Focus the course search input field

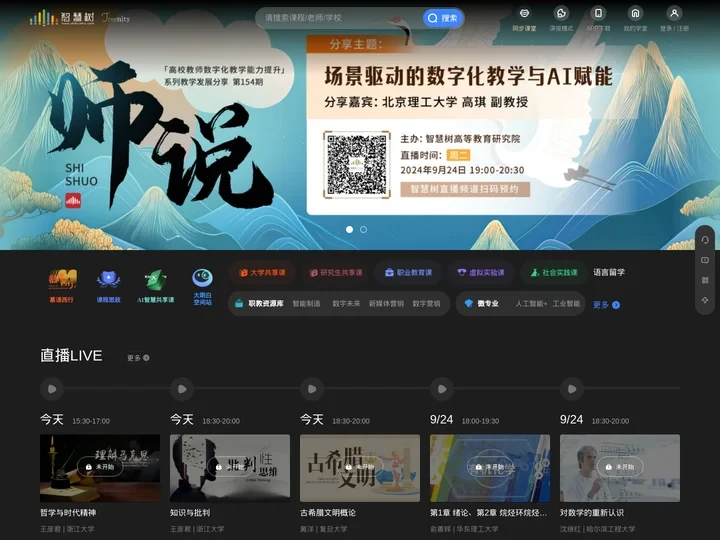pos(340,18)
